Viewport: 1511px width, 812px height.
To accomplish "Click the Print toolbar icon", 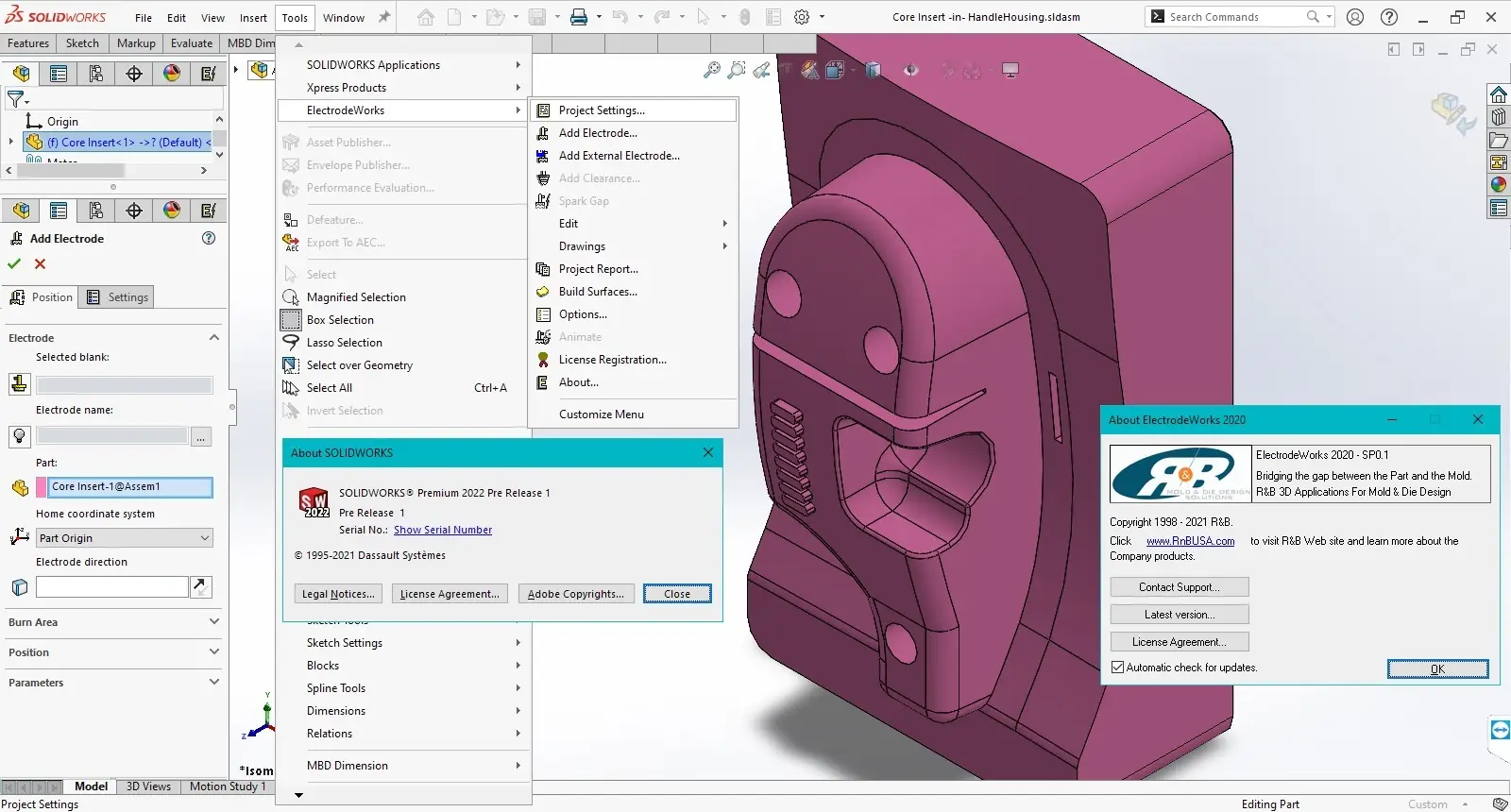I will pyautogui.click(x=579, y=17).
